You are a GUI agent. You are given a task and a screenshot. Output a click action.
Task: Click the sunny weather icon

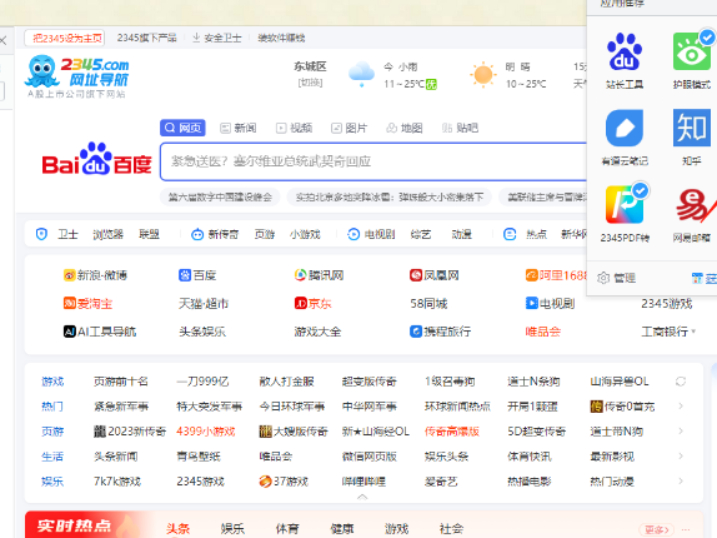[483, 75]
